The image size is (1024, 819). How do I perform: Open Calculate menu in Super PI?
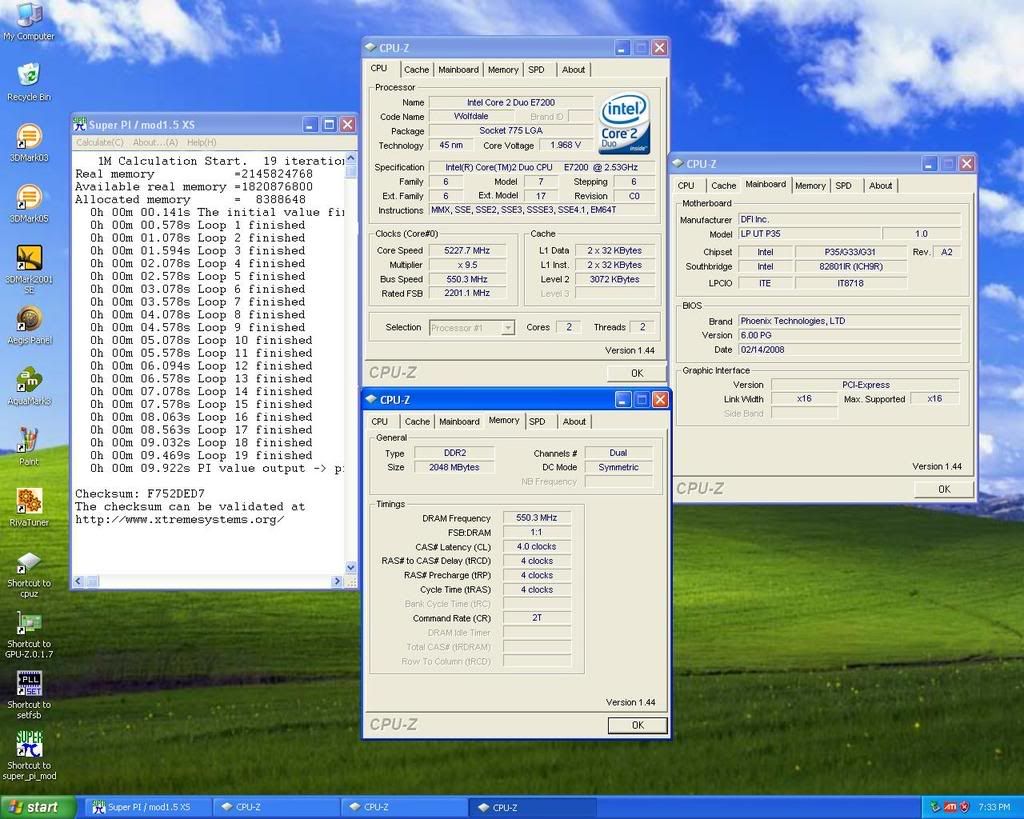click(x=100, y=142)
